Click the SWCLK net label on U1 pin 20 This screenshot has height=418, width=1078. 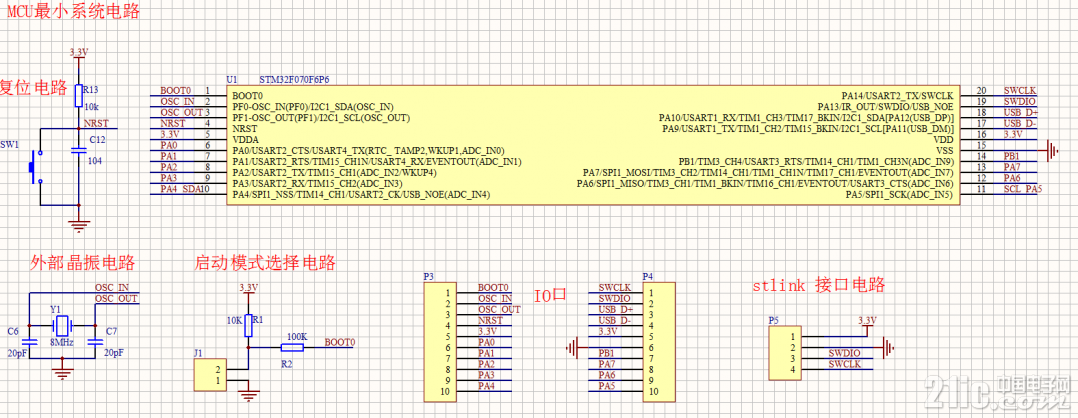click(x=1020, y=90)
